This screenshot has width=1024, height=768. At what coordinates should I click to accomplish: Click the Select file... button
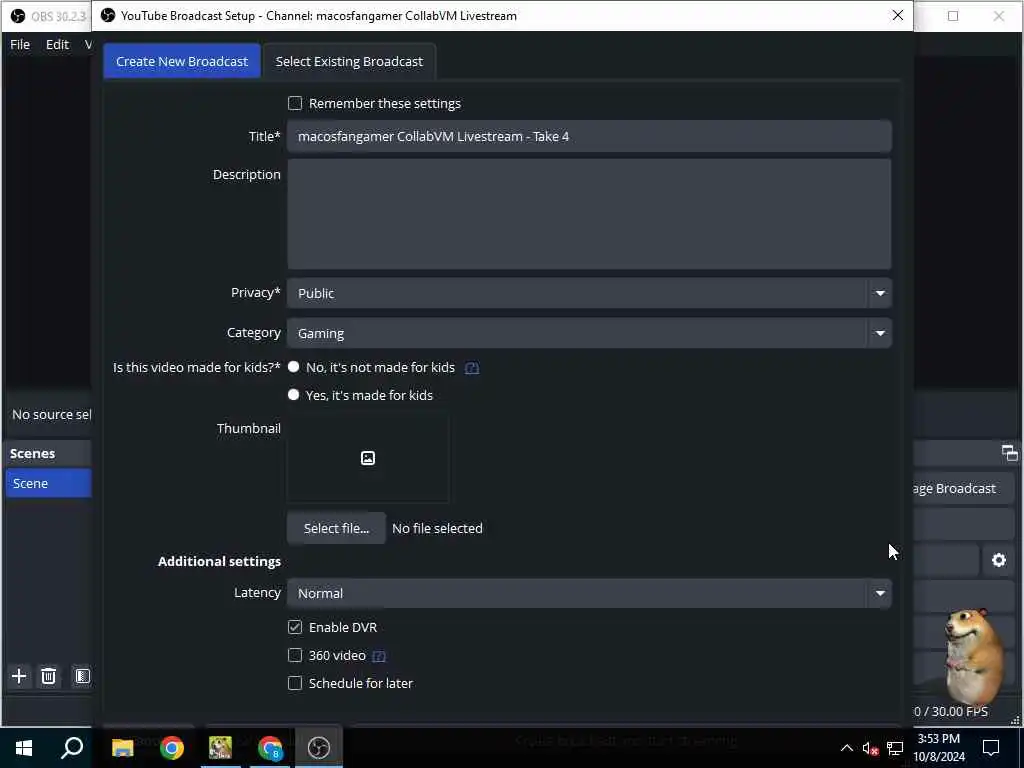click(336, 528)
